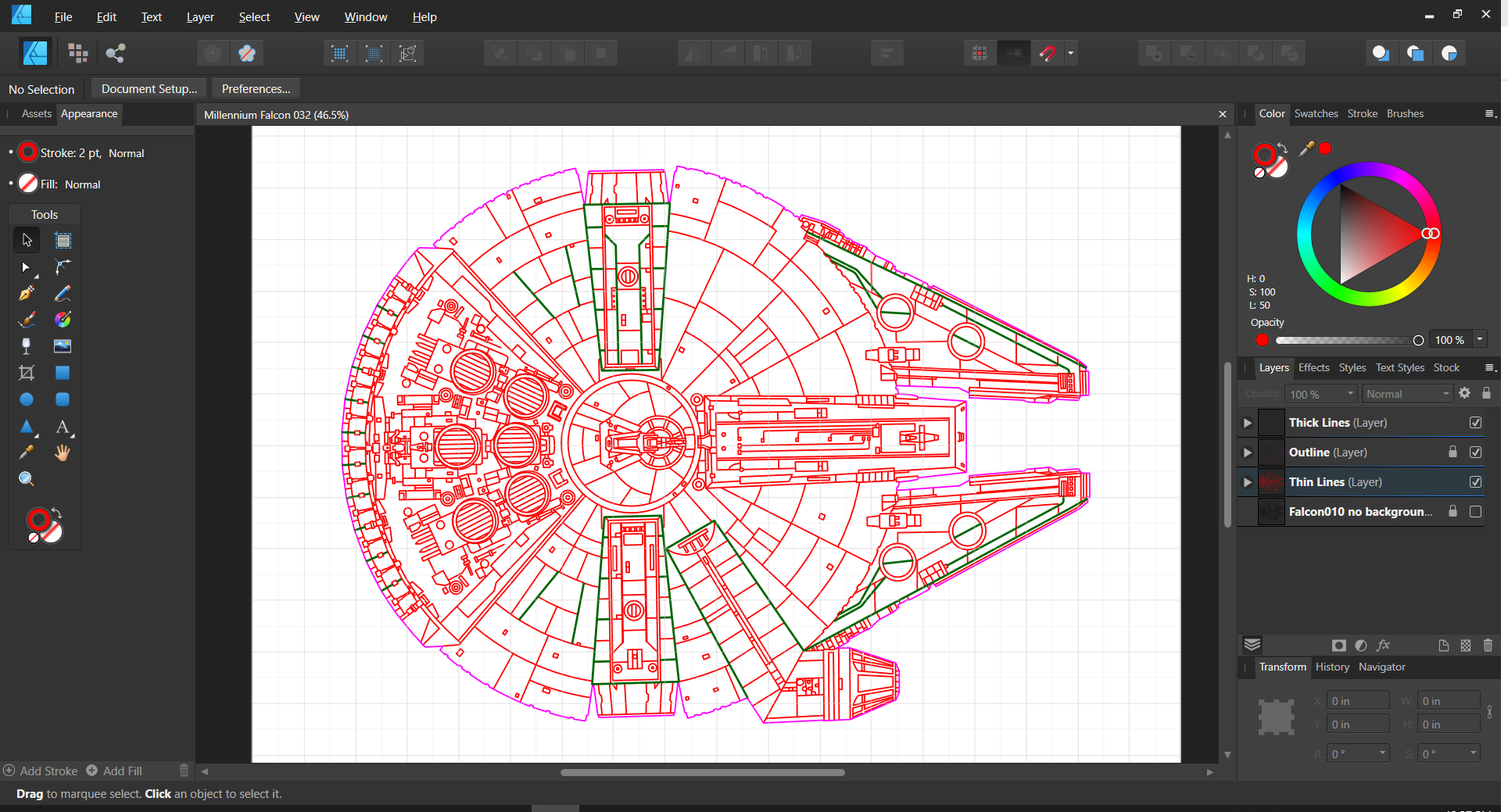Viewport: 1508px width, 812px height.
Task: Click the Insert inside selection icon
Action: tap(1449, 53)
